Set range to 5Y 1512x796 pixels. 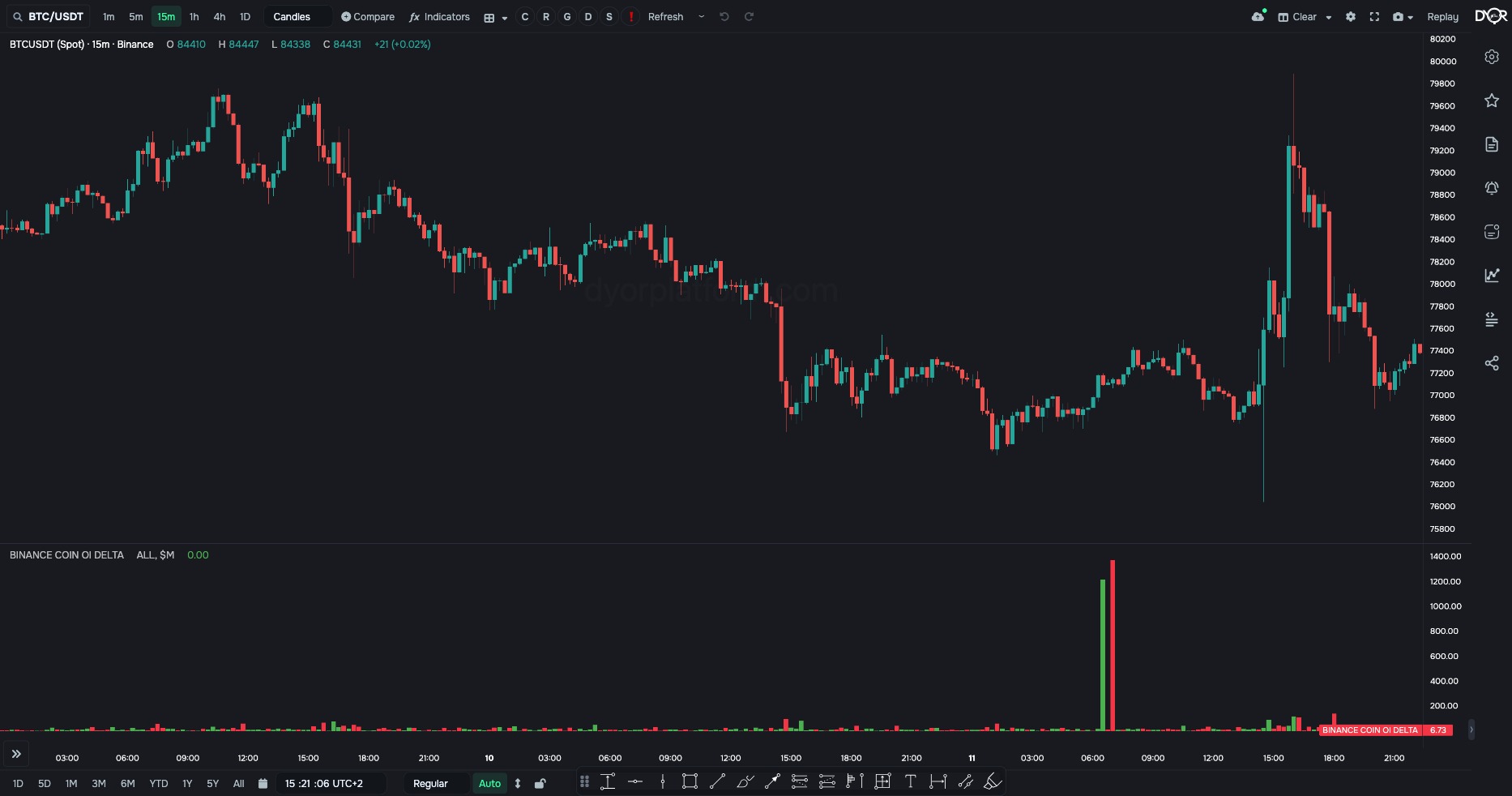213,783
